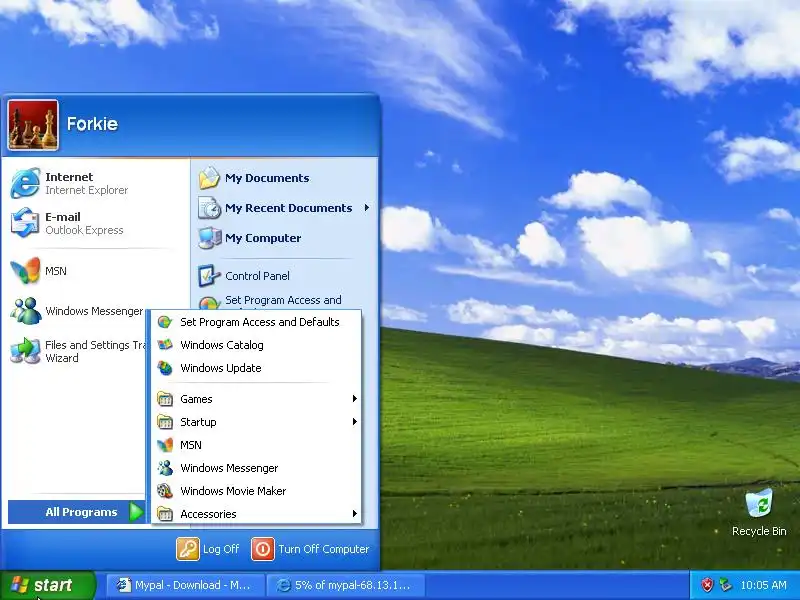Image resolution: width=800 pixels, height=600 pixels.
Task: Click the Recycle Bin label on desktop
Action: [759, 531]
